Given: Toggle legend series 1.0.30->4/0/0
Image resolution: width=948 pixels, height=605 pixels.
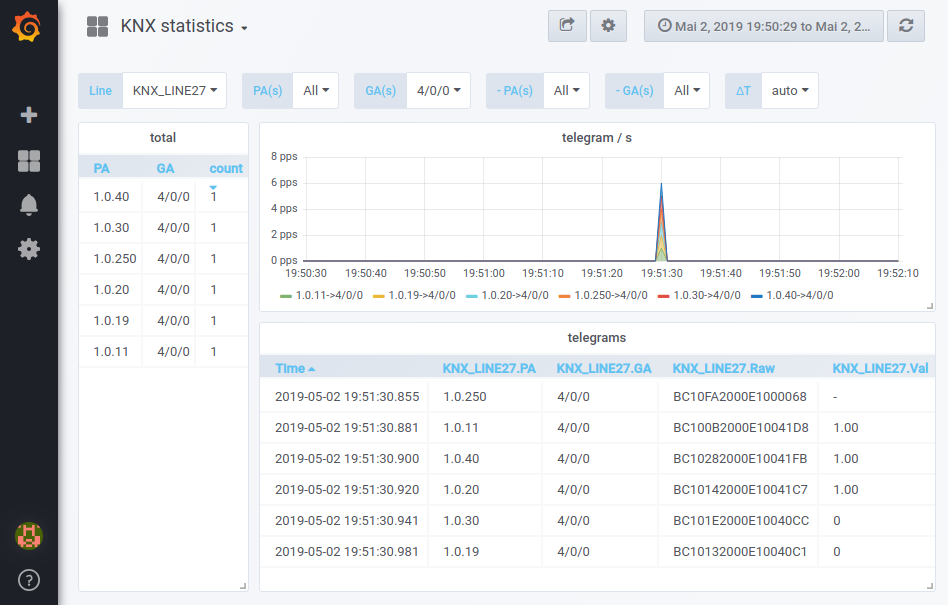Looking at the screenshot, I should pyautogui.click(x=707, y=296).
